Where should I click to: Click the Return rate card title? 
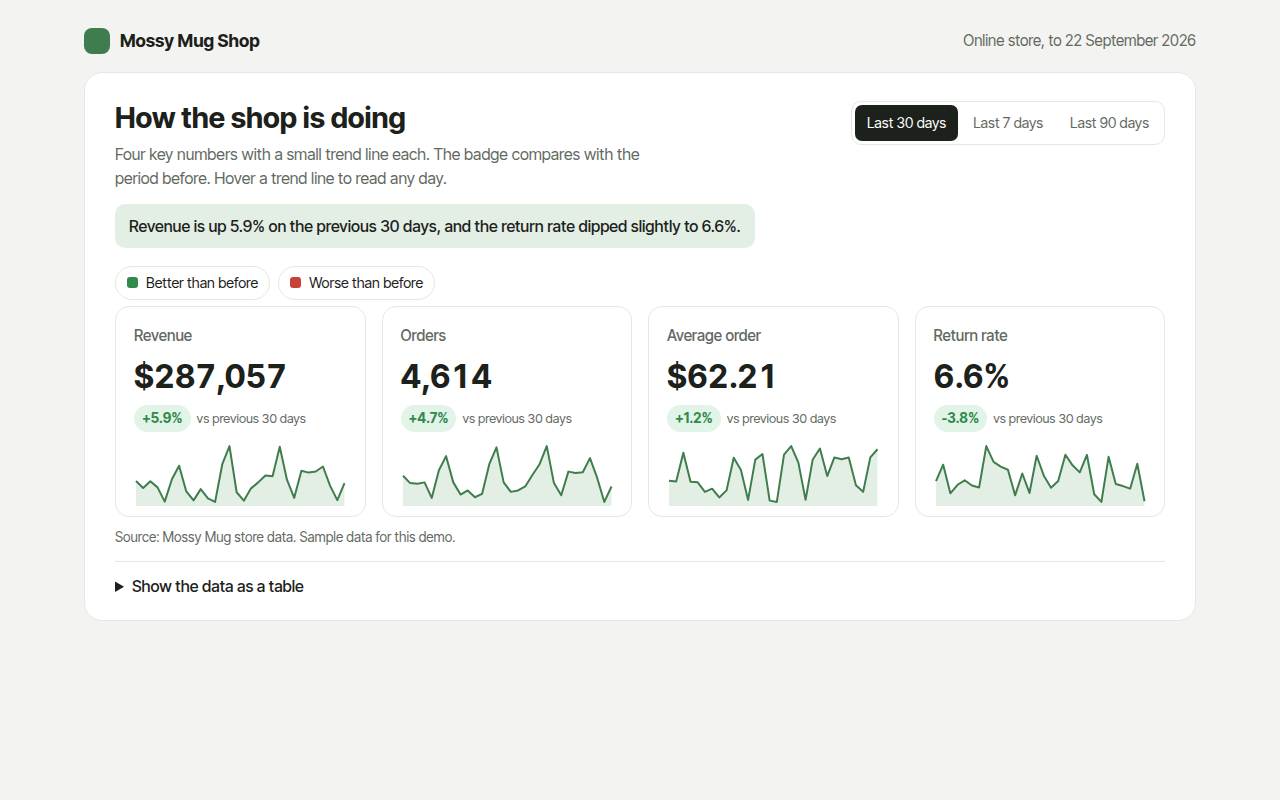pos(970,336)
